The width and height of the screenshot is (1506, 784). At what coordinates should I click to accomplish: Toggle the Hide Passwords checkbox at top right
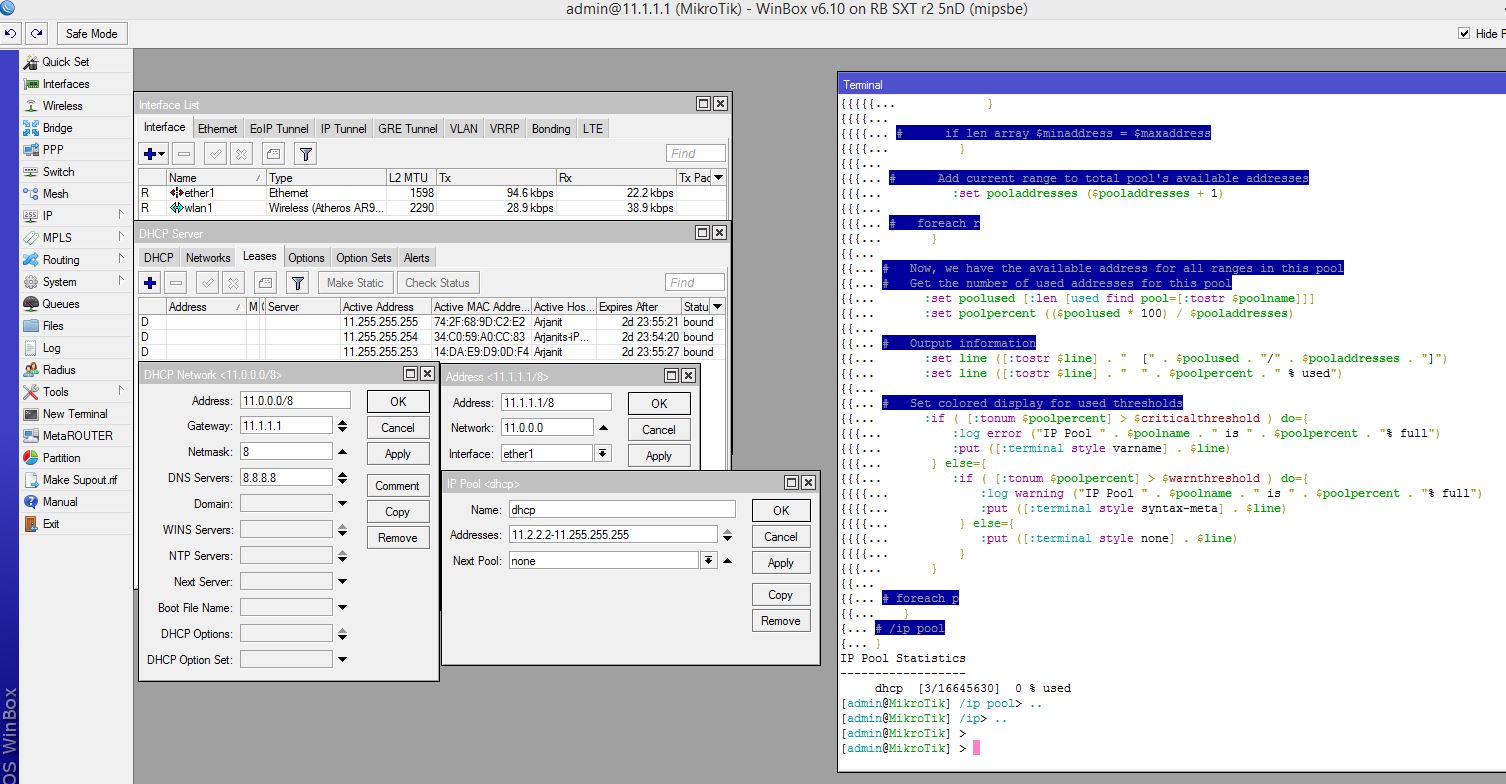click(1465, 33)
